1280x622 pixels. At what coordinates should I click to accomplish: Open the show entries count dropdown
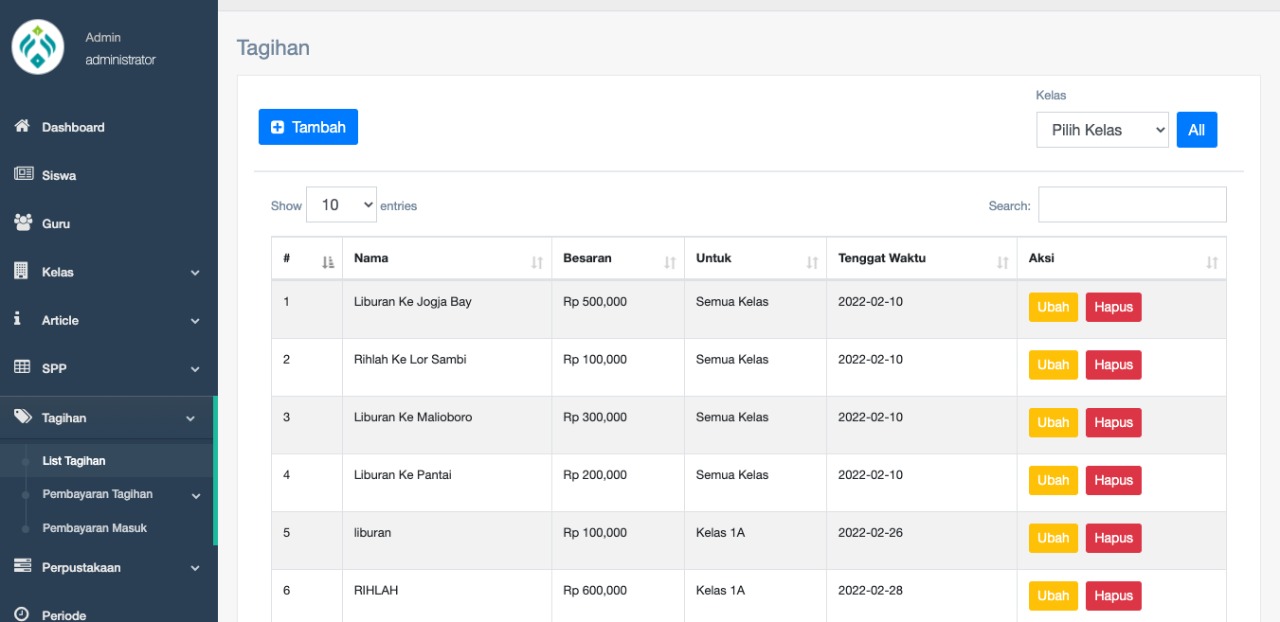pyautogui.click(x=341, y=205)
